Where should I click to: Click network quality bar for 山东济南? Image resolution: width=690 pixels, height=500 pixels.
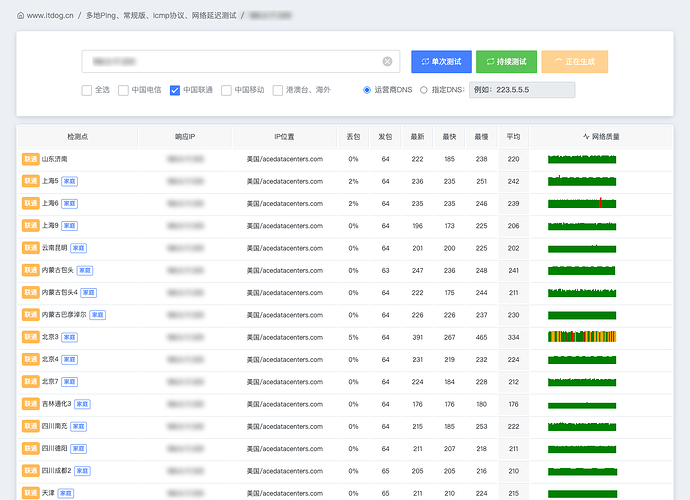[x=582, y=159]
